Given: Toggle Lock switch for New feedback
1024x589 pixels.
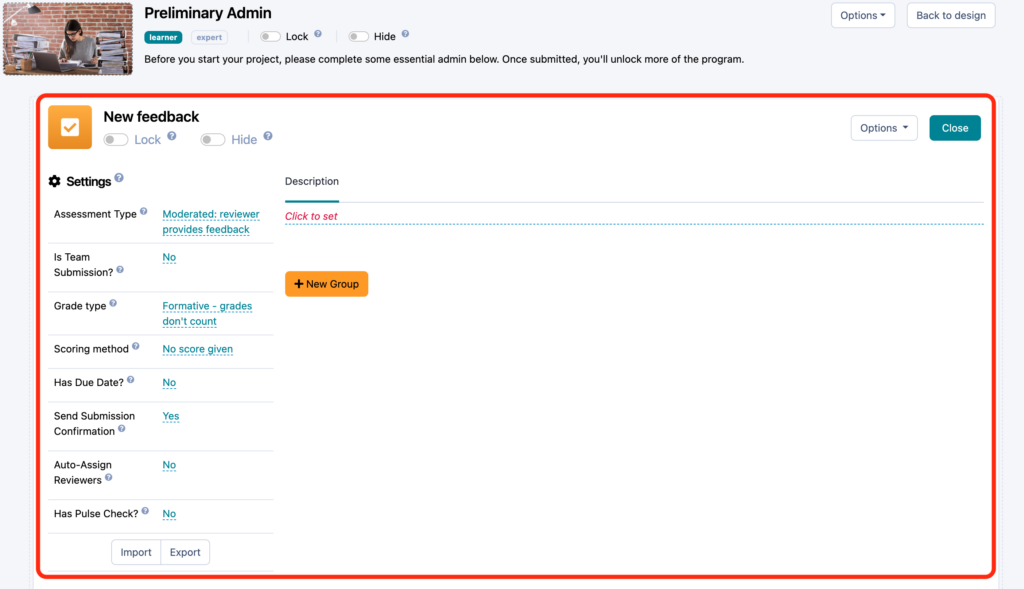Looking at the screenshot, I should tap(116, 140).
